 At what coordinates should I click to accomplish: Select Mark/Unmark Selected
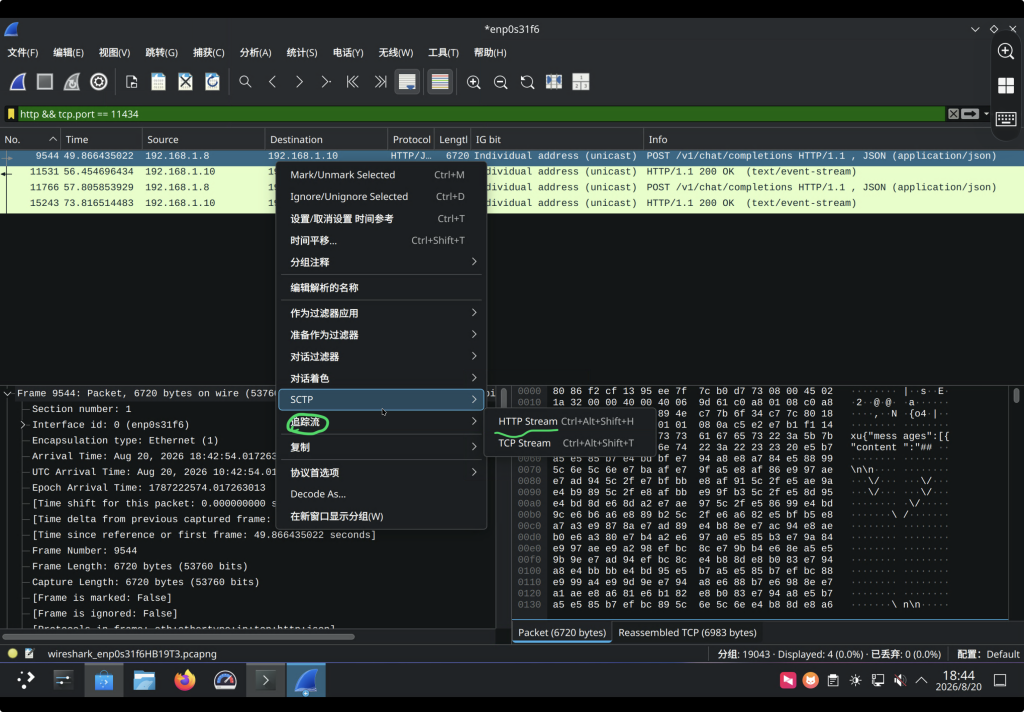pyautogui.click(x=382, y=174)
